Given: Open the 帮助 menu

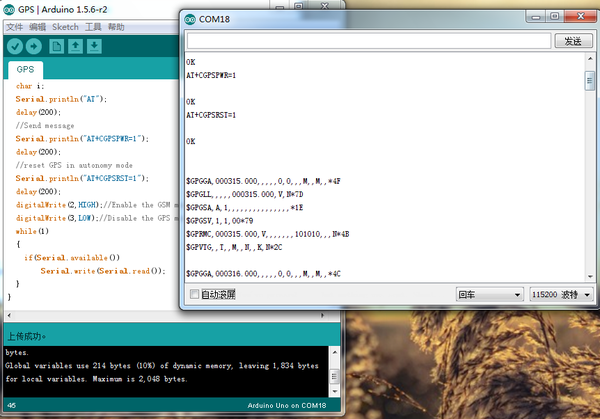Looking at the screenshot, I should pos(116,27).
